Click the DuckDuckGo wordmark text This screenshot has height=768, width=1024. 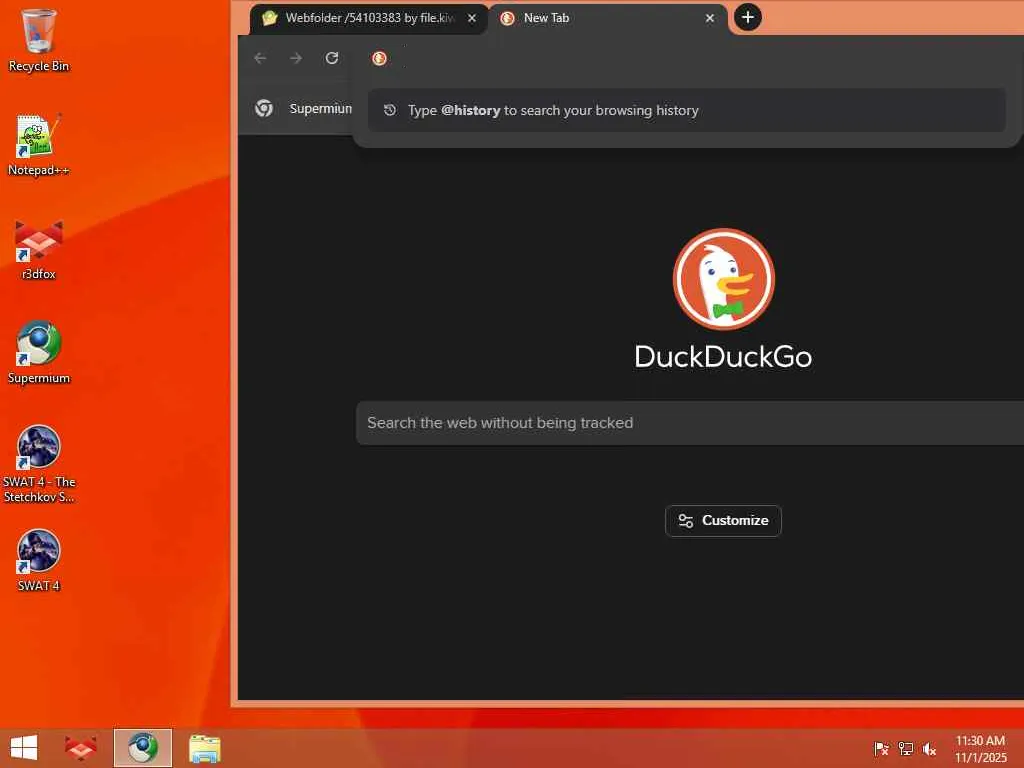point(724,357)
